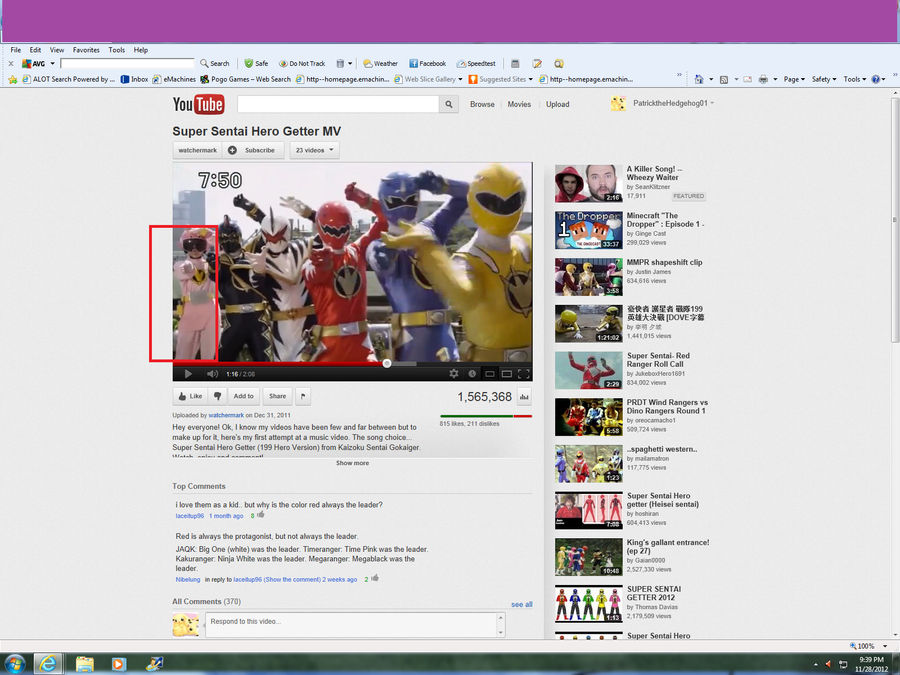Click the YouTube search magnifier button
The width and height of the screenshot is (900, 675).
tap(448, 104)
